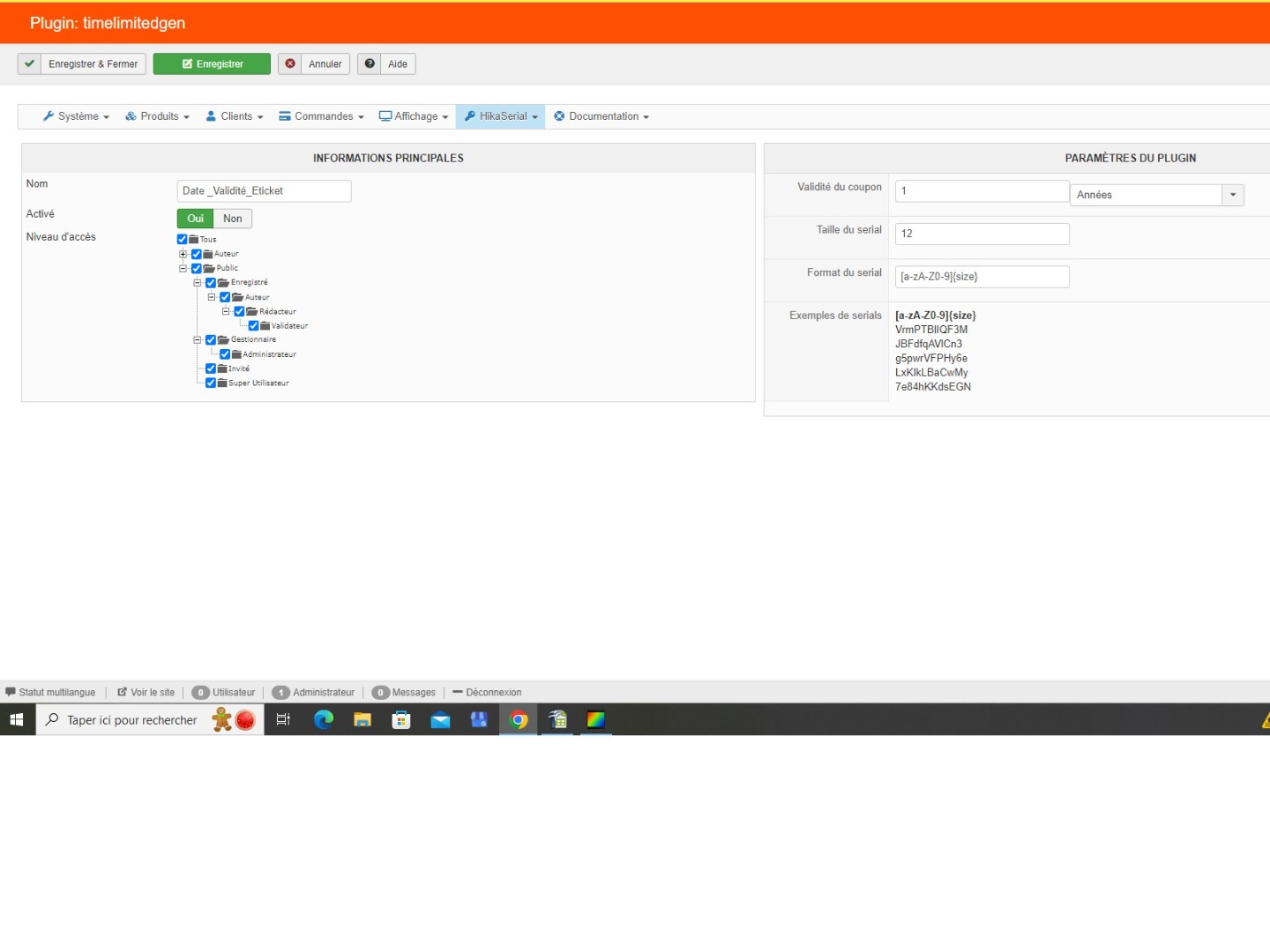This screenshot has width=1270, height=952.
Task: Focus the Nom input field
Action: coord(264,191)
